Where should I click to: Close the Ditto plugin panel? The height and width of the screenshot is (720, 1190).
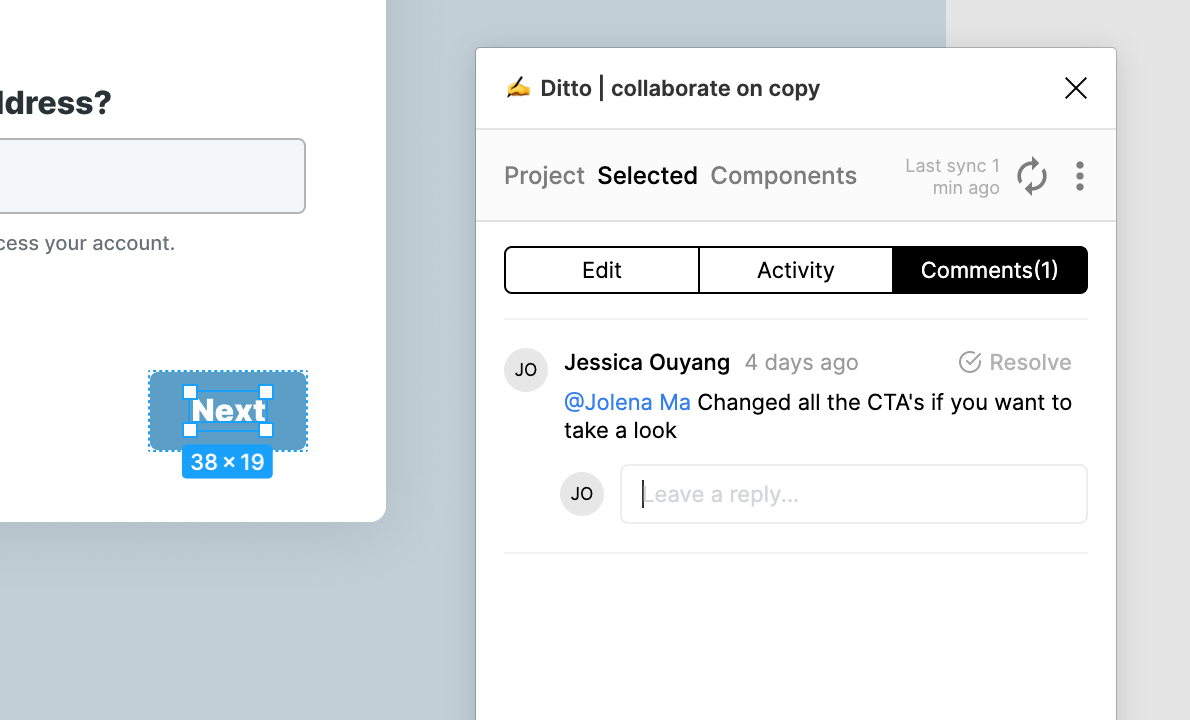click(1075, 88)
